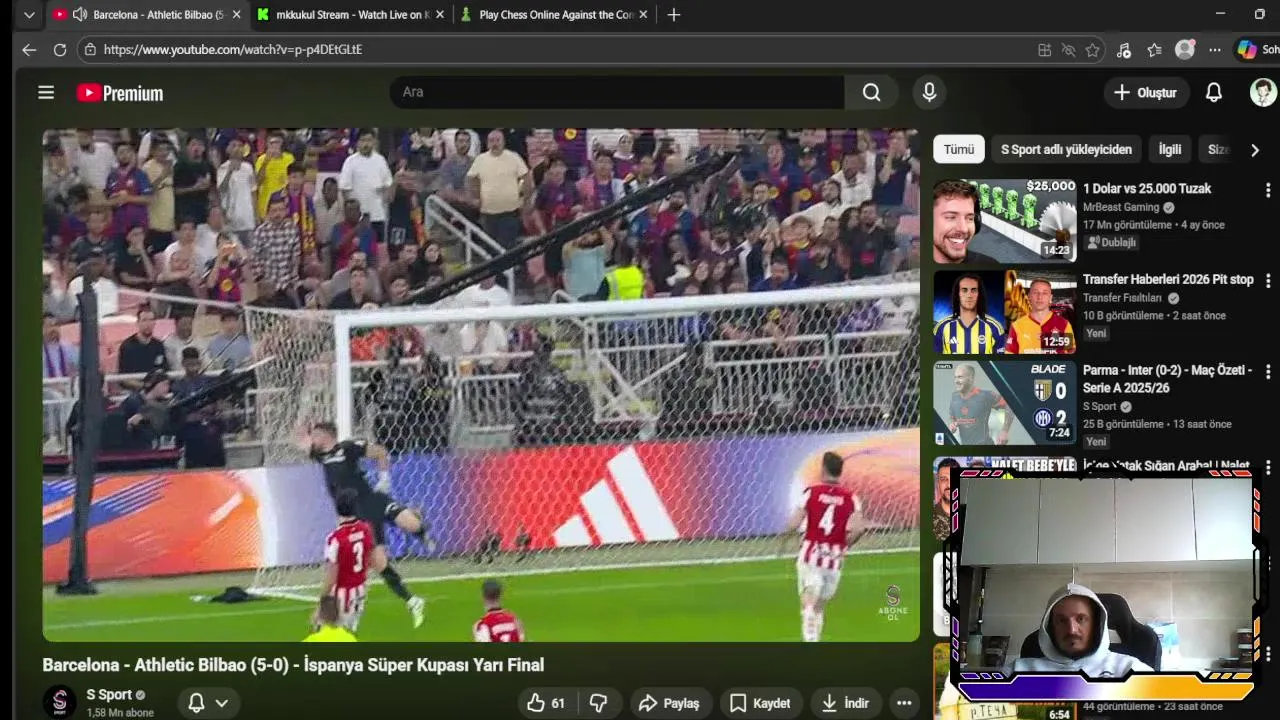Close the Play Chess Online tab
This screenshot has height=720, width=1280.
643,15
